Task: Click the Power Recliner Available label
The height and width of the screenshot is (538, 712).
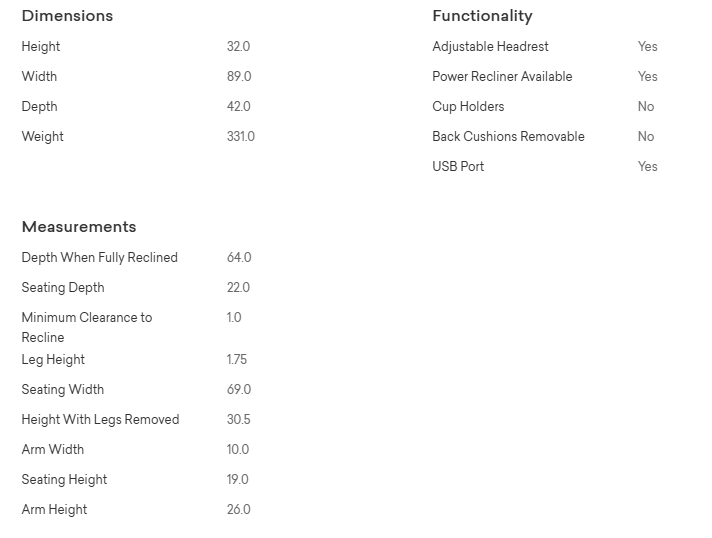Action: tap(502, 77)
